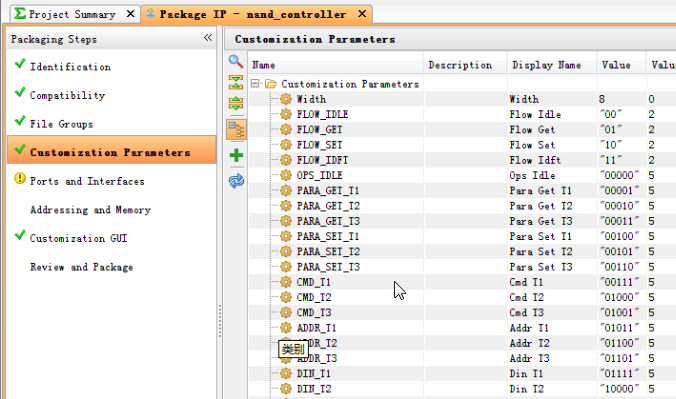Collapse all rows with the collapse-all icon
This screenshot has width=676, height=399.
coord(236,82)
